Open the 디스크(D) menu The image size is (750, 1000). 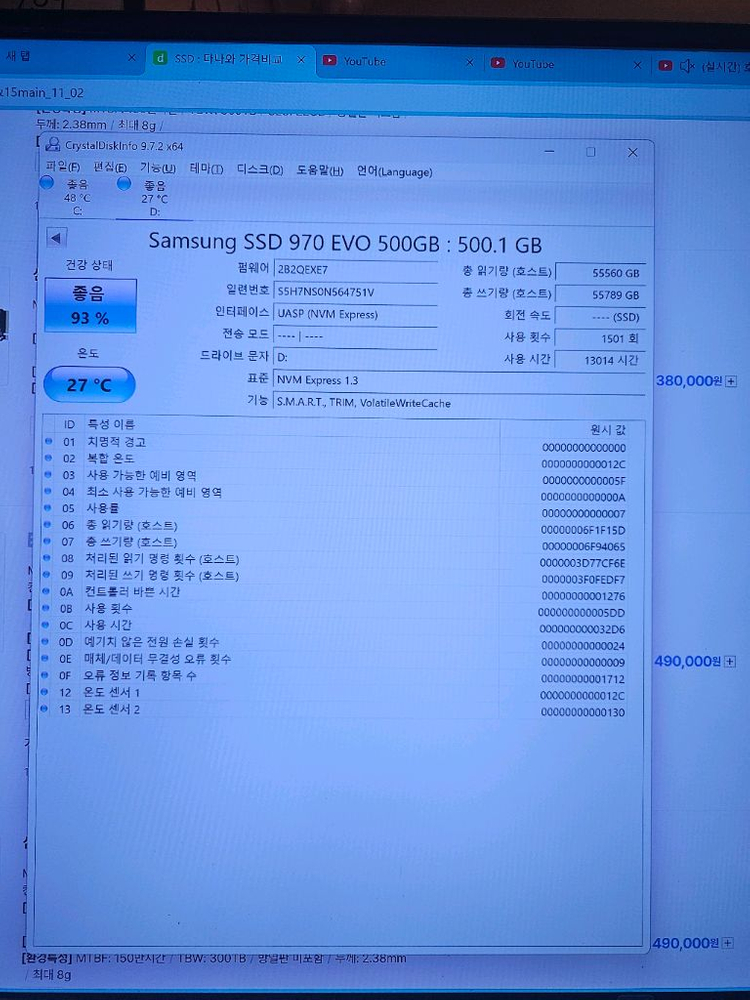260,170
